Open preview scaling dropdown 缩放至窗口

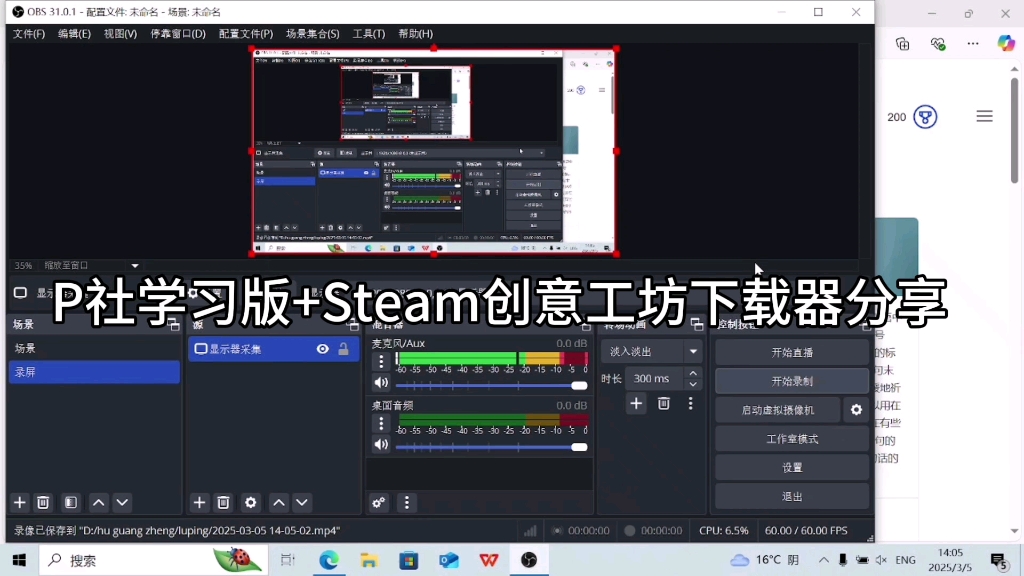coord(91,265)
